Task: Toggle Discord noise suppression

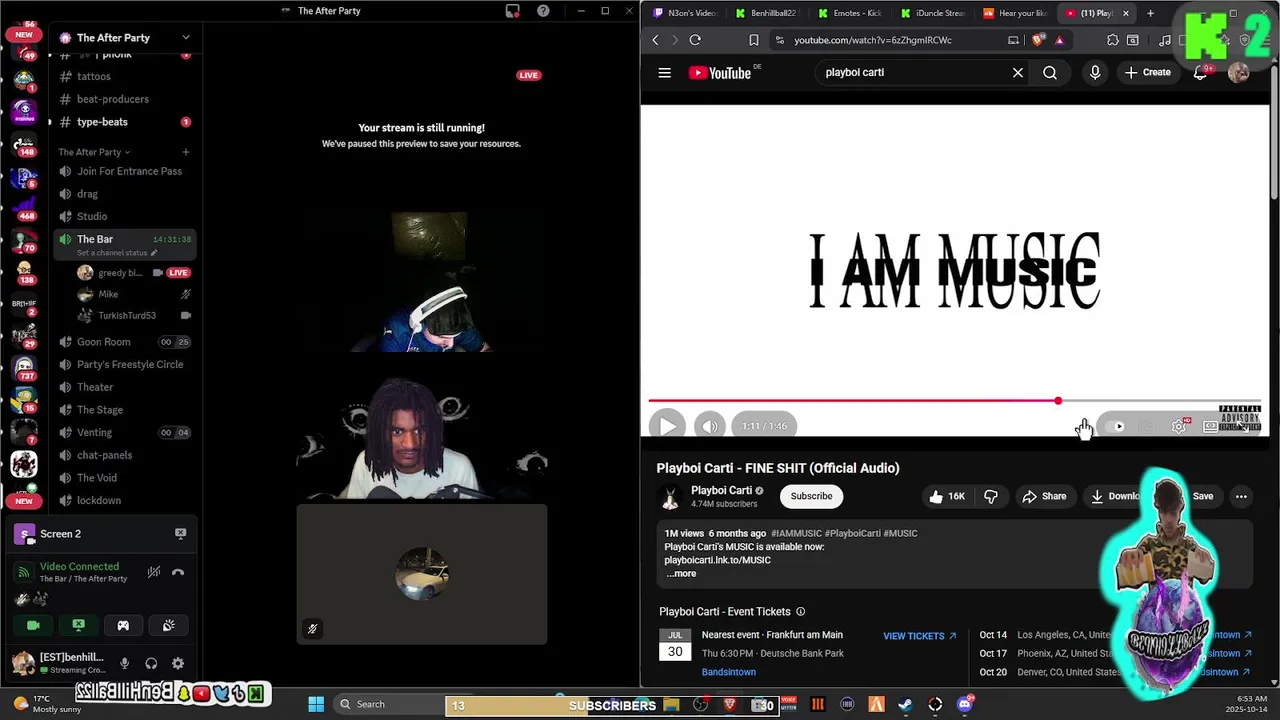Action: [153, 572]
